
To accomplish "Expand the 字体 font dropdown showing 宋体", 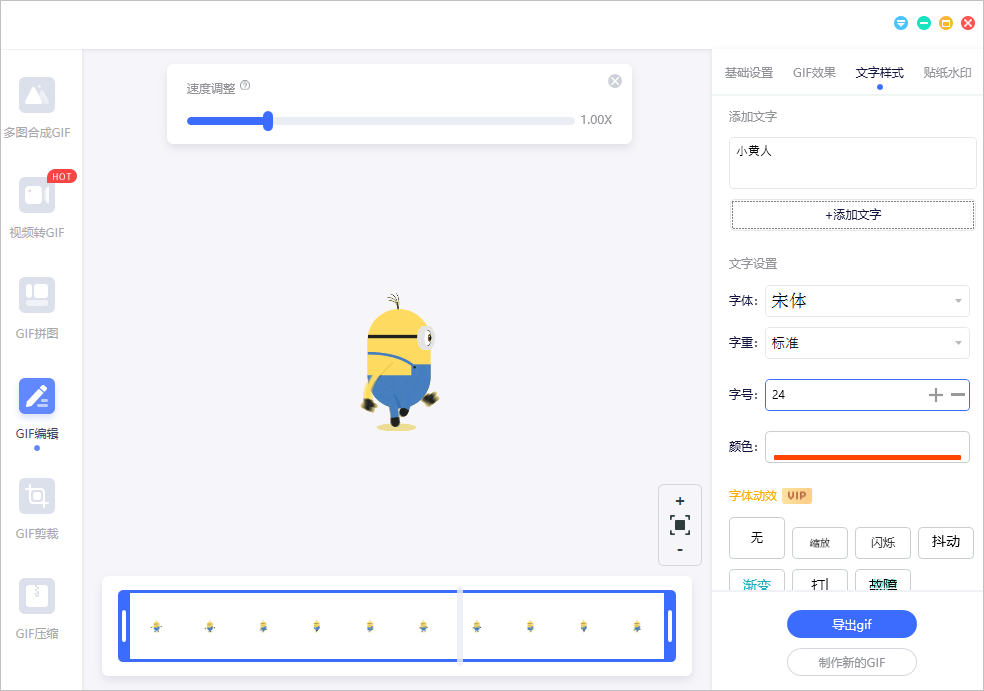I will point(867,301).
